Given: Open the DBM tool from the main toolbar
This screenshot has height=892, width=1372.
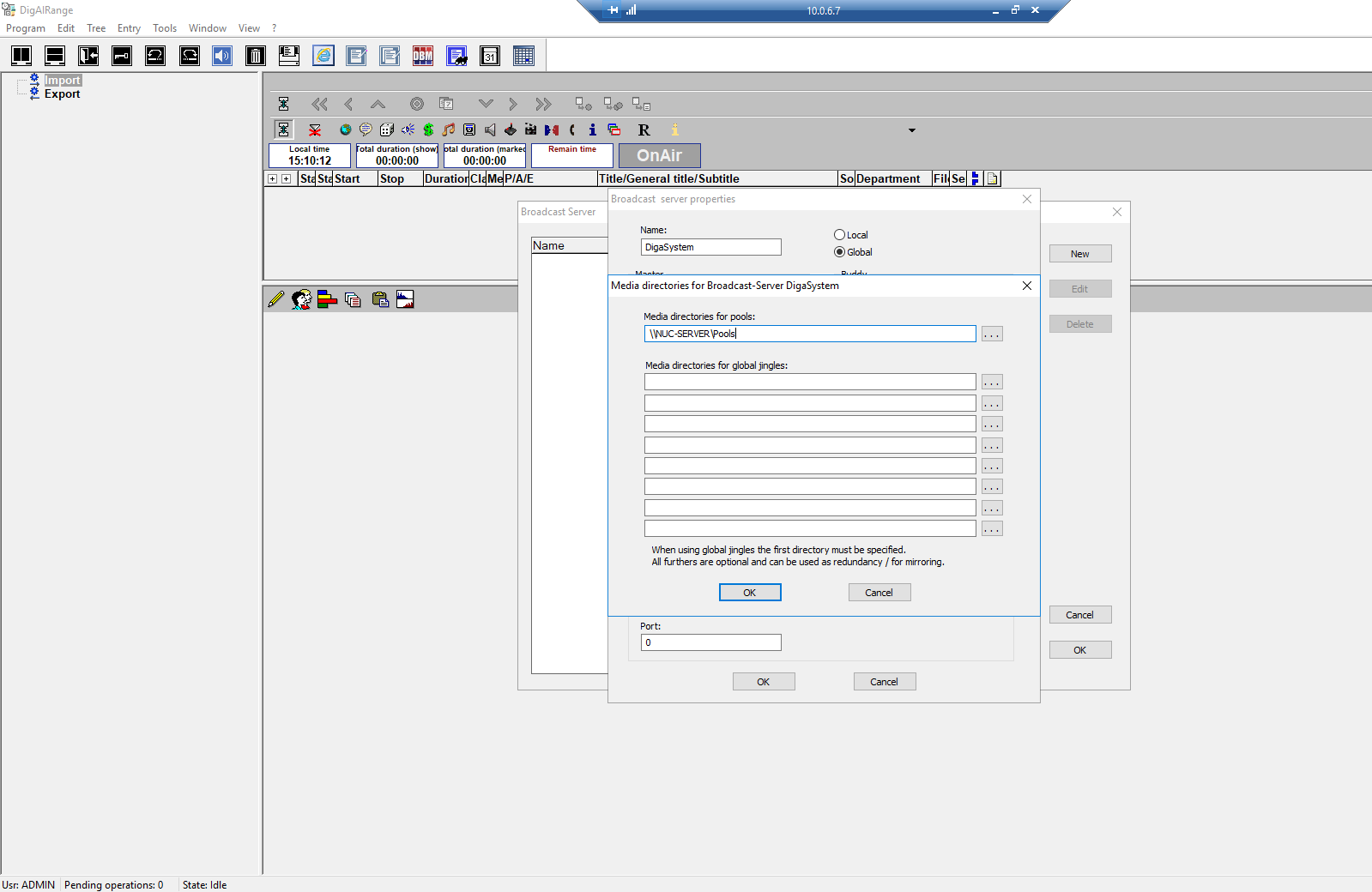Looking at the screenshot, I should pyautogui.click(x=423, y=57).
